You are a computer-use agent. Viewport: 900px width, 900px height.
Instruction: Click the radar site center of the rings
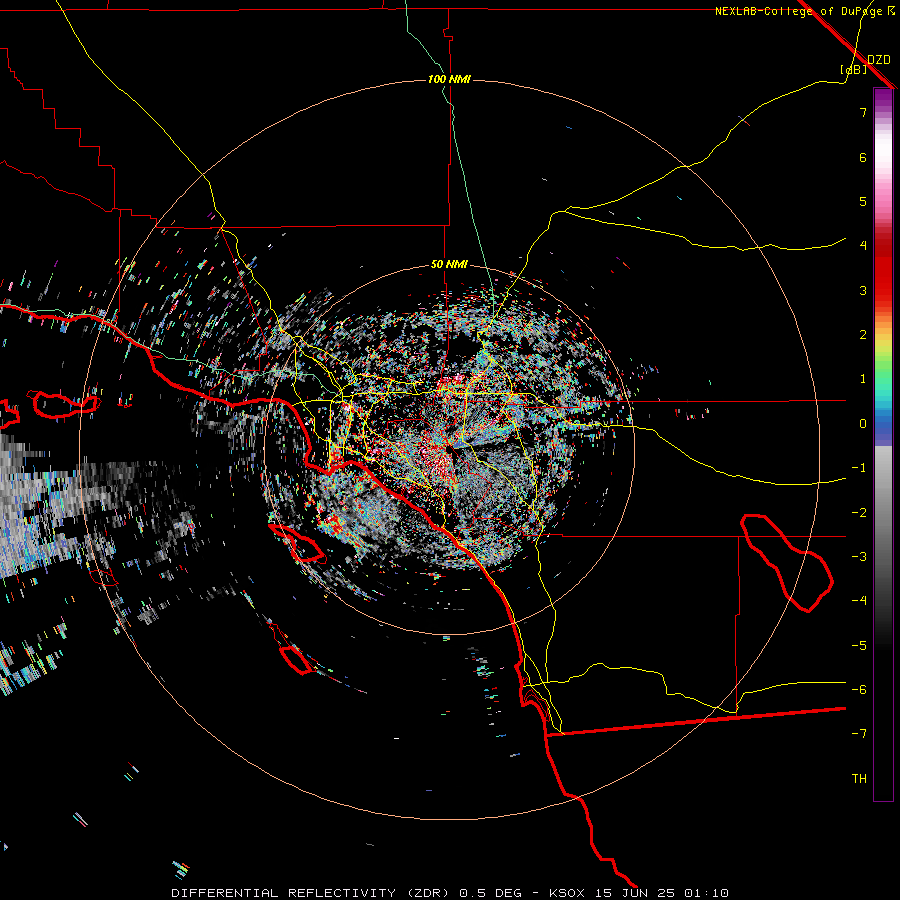point(449,450)
